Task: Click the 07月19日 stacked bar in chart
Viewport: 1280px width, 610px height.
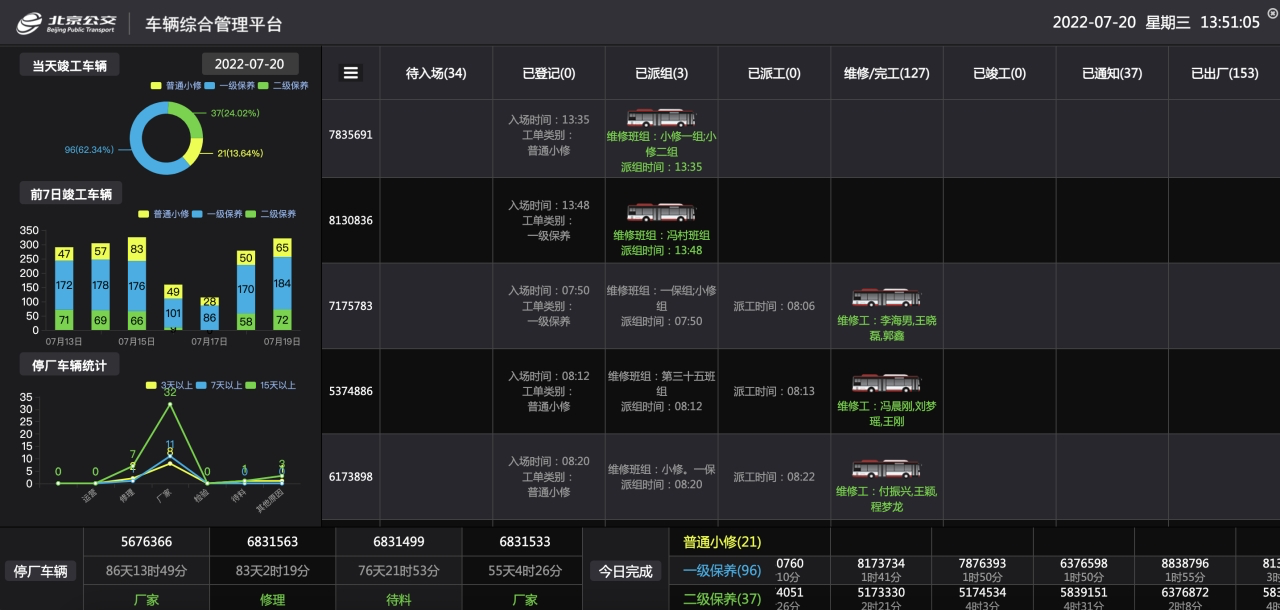Action: pos(282,285)
